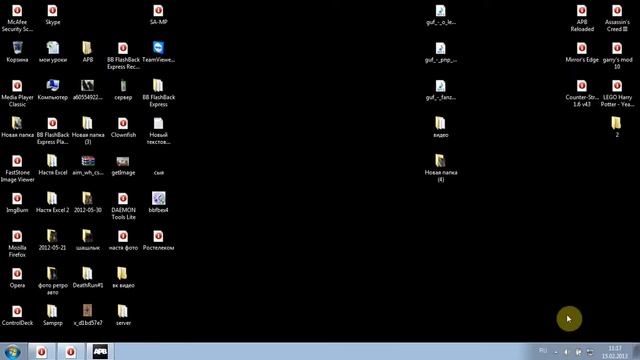Select the guf_-_fanz audio file
This screenshot has width=640, height=360.
click(440, 90)
